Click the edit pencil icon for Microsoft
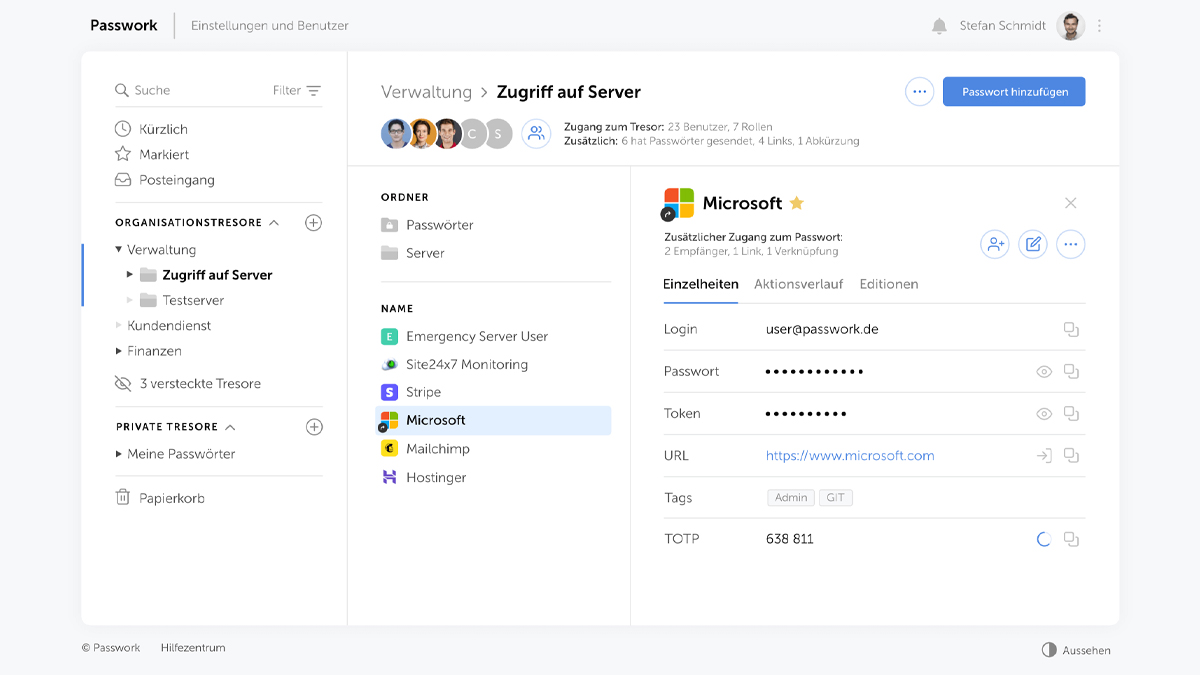This screenshot has height=675, width=1200. tap(1033, 244)
